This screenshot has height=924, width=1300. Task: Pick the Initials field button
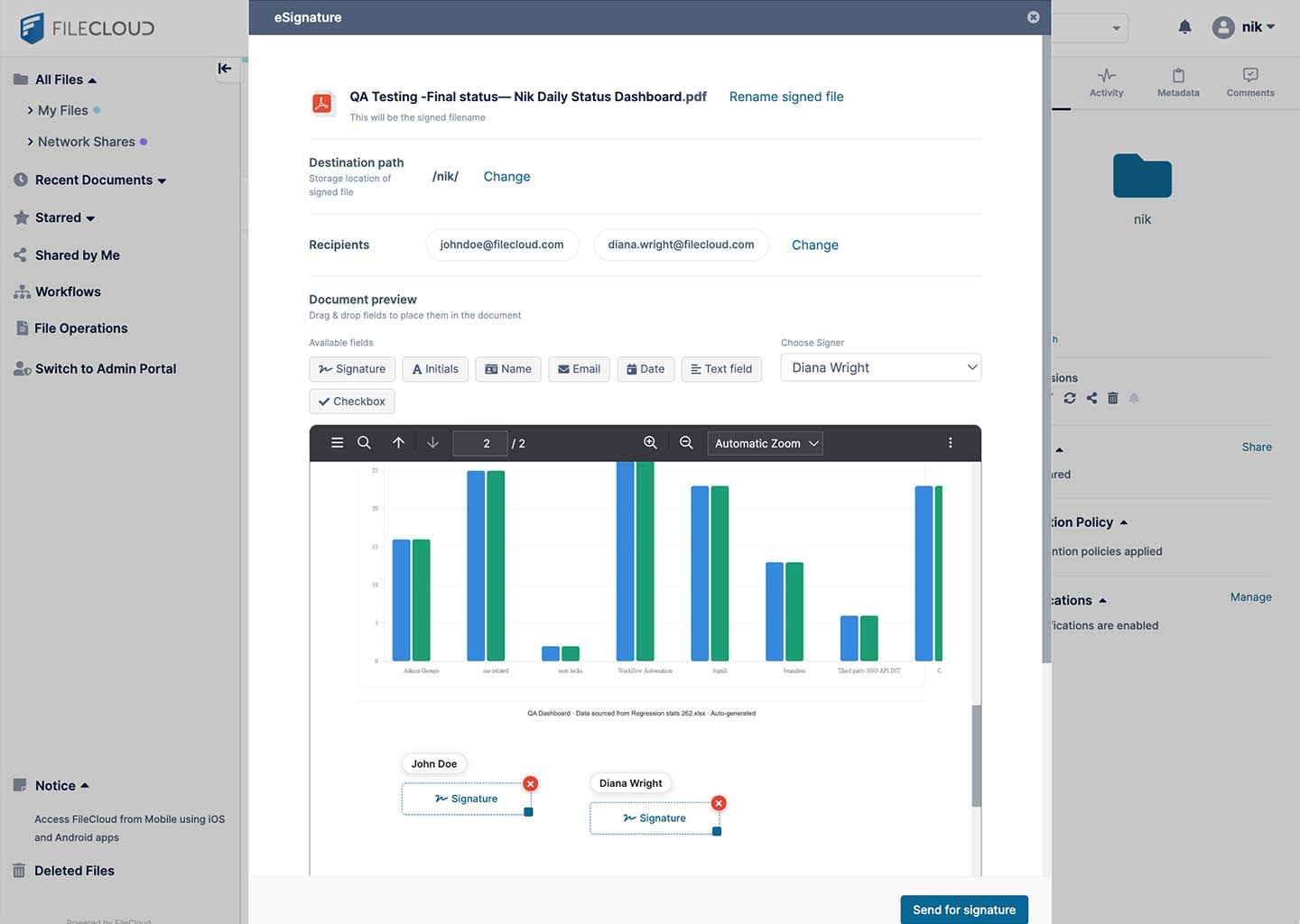coord(435,369)
